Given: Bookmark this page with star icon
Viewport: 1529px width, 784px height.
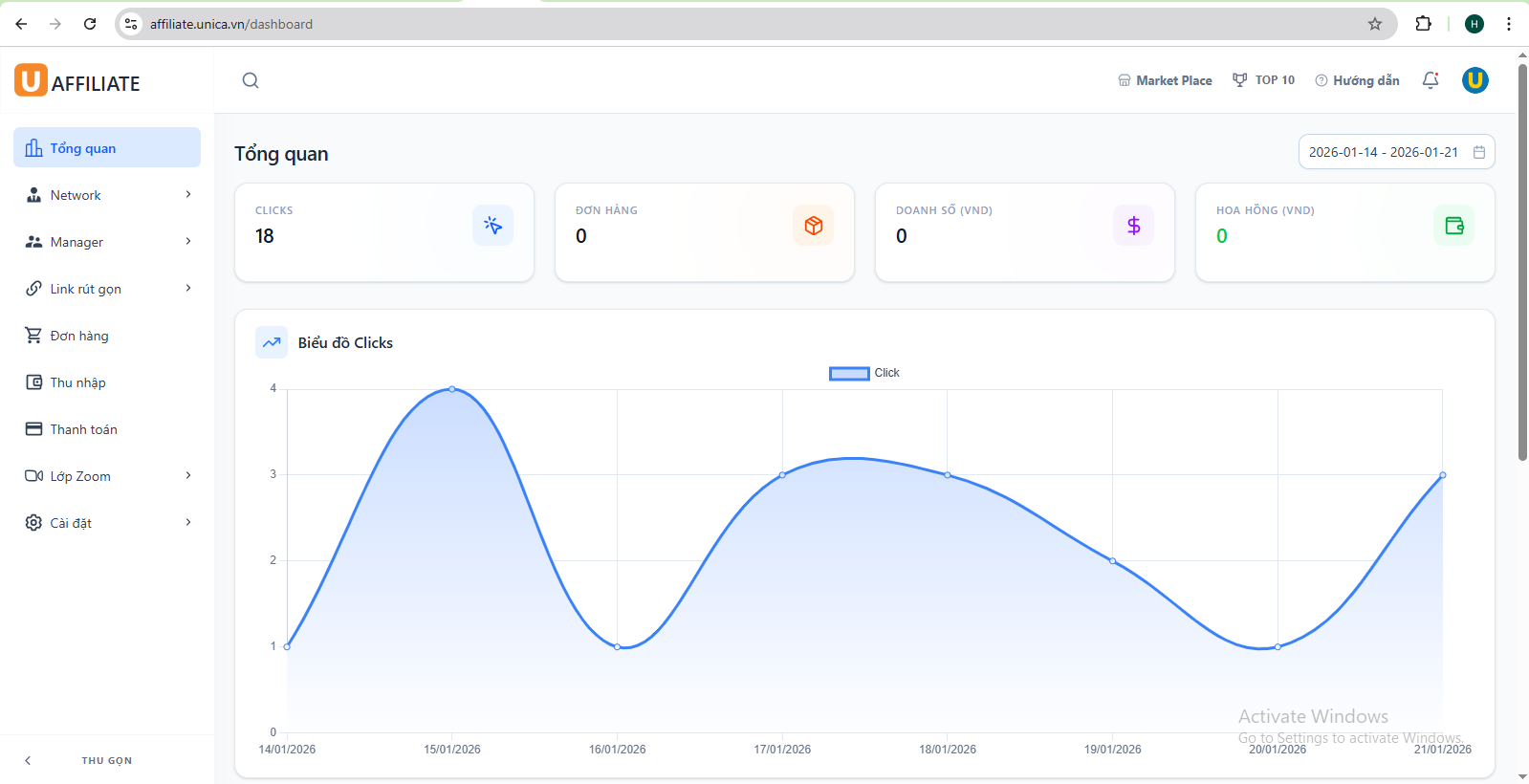Looking at the screenshot, I should pos(1375,24).
